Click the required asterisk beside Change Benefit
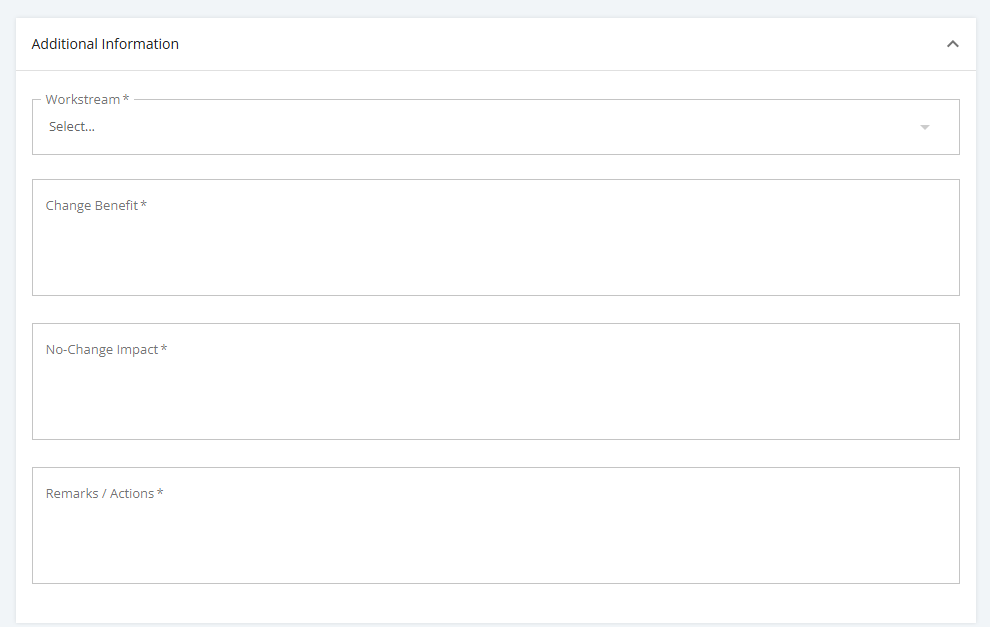990x627 pixels. tap(143, 205)
